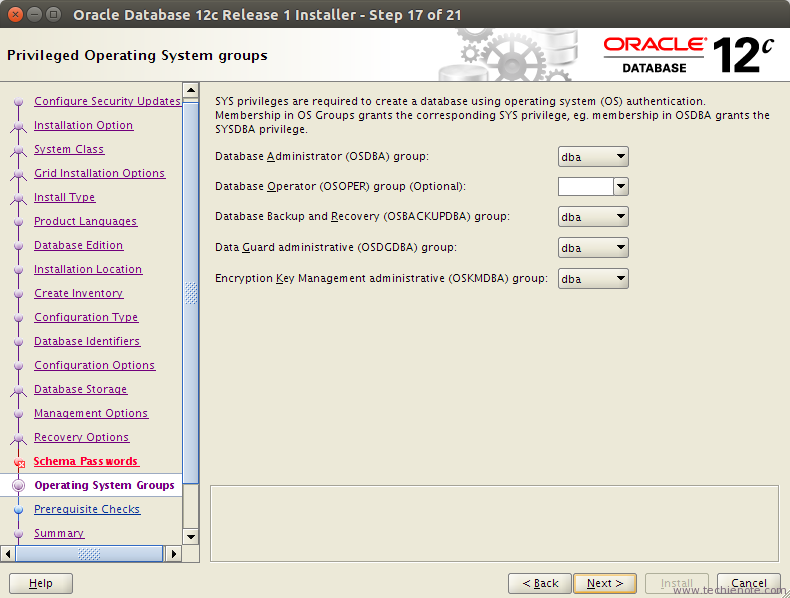Click the Operating System Groups current step marker
This screenshot has width=790, height=598.
(19, 485)
